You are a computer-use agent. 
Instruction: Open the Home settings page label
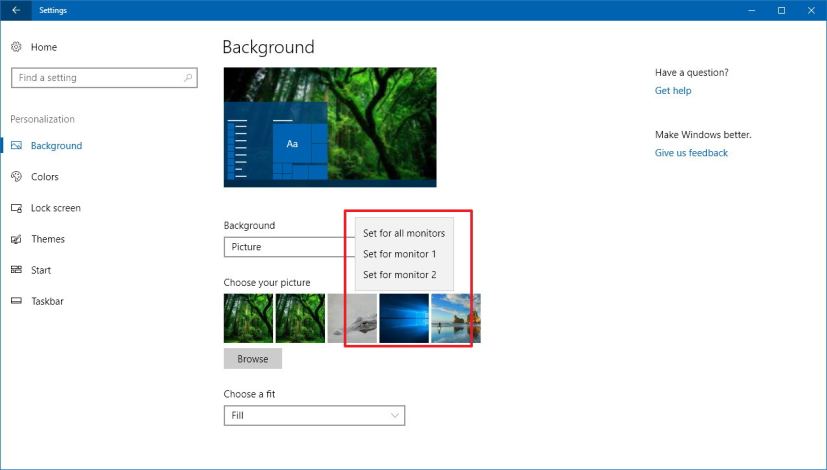[44, 47]
